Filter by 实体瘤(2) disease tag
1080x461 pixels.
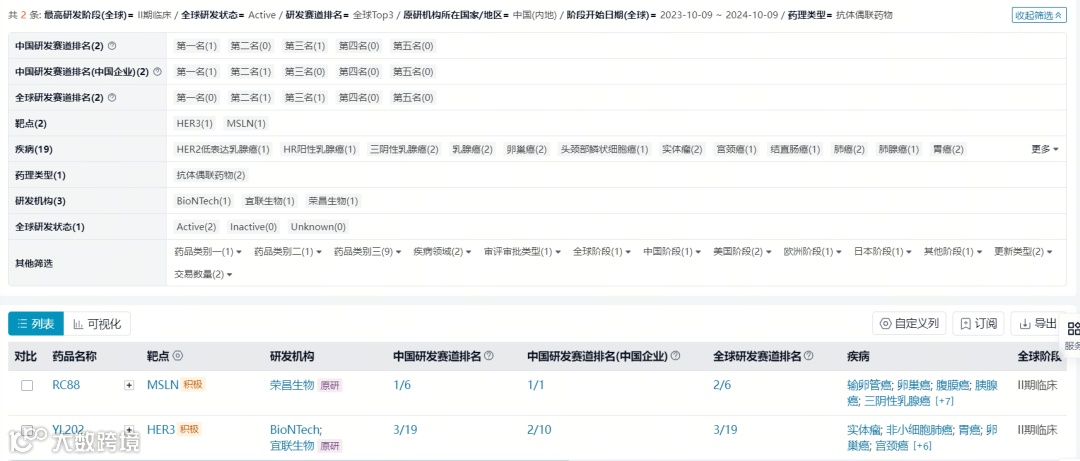683,149
